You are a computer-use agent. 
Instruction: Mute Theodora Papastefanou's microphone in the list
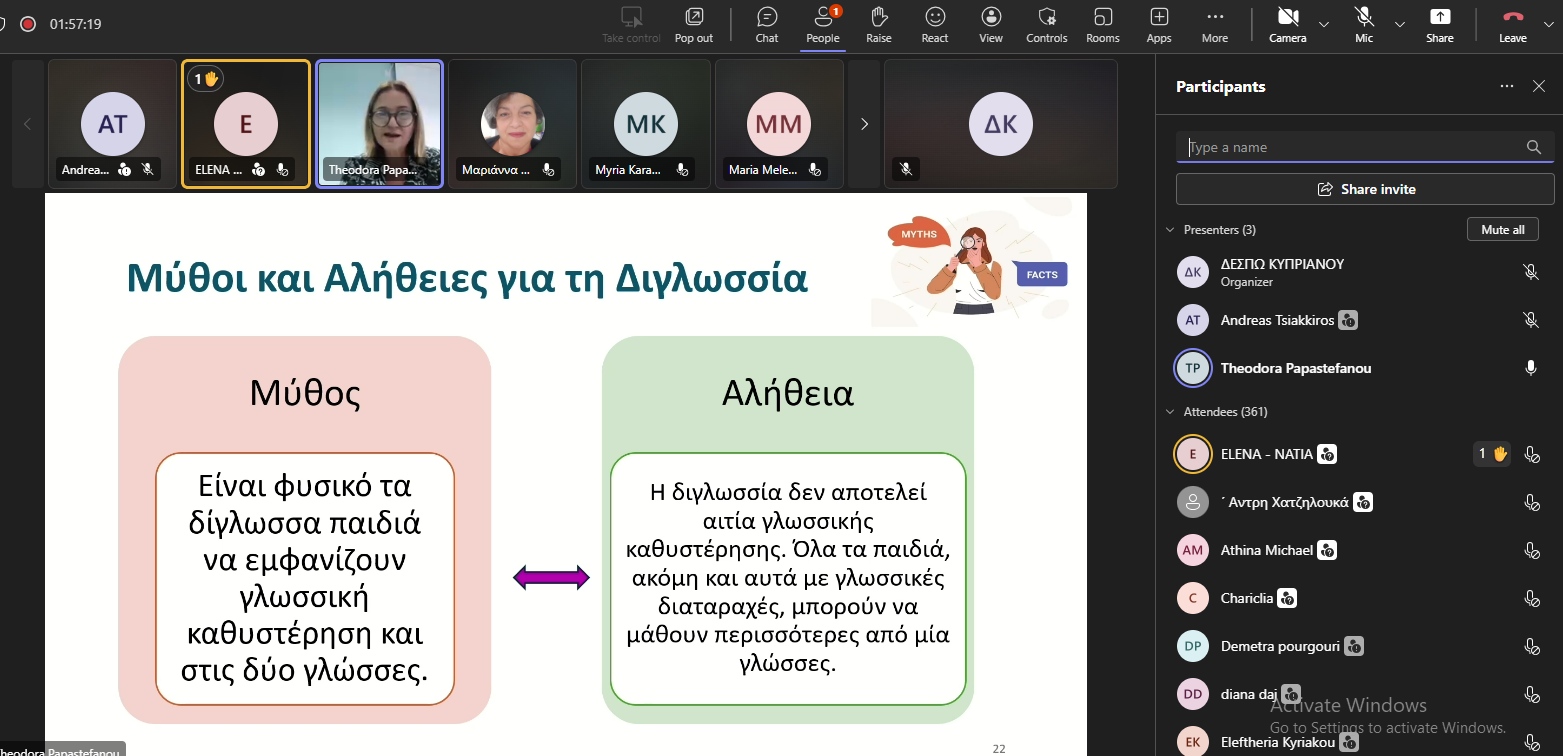[1530, 368]
